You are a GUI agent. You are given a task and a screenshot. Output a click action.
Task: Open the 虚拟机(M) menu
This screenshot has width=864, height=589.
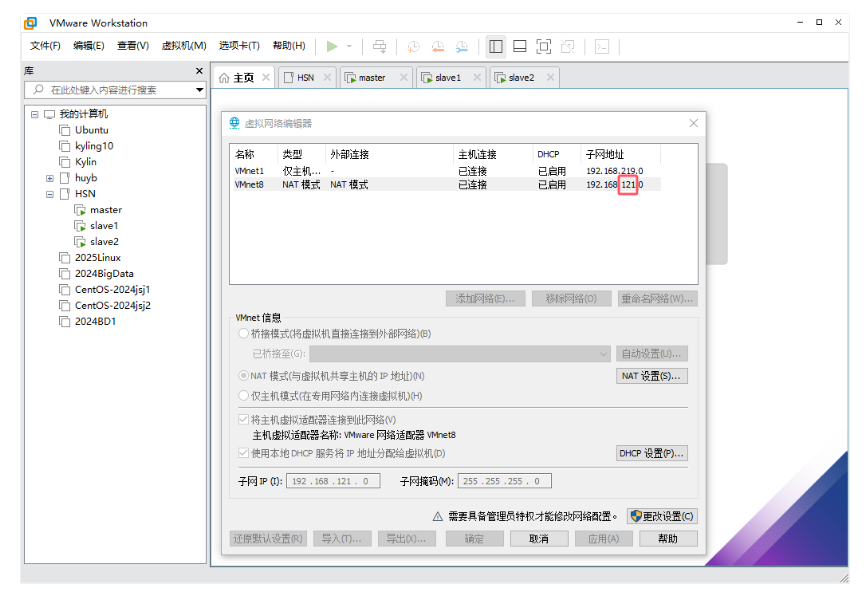click(184, 46)
